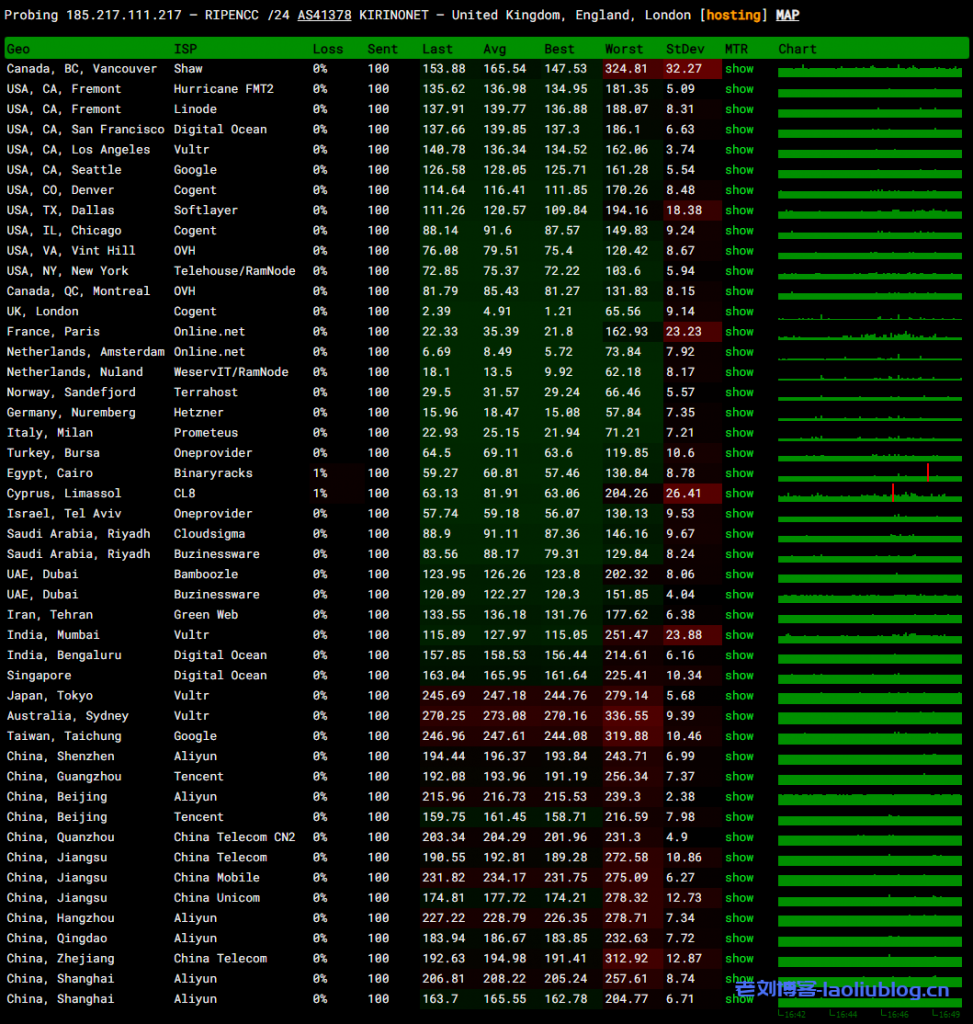Click 'show' MTR for Vancouver Shaw row
973x1024 pixels.
click(739, 69)
